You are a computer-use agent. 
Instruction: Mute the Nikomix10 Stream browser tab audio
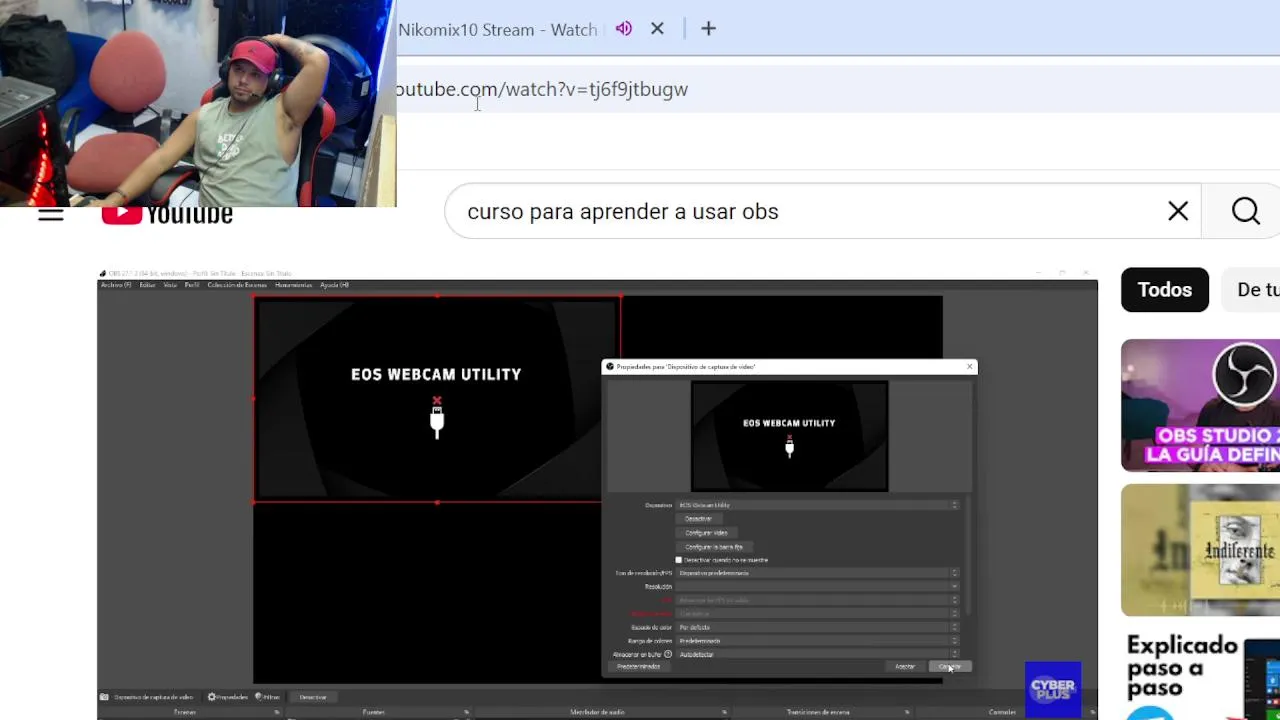pyautogui.click(x=624, y=29)
